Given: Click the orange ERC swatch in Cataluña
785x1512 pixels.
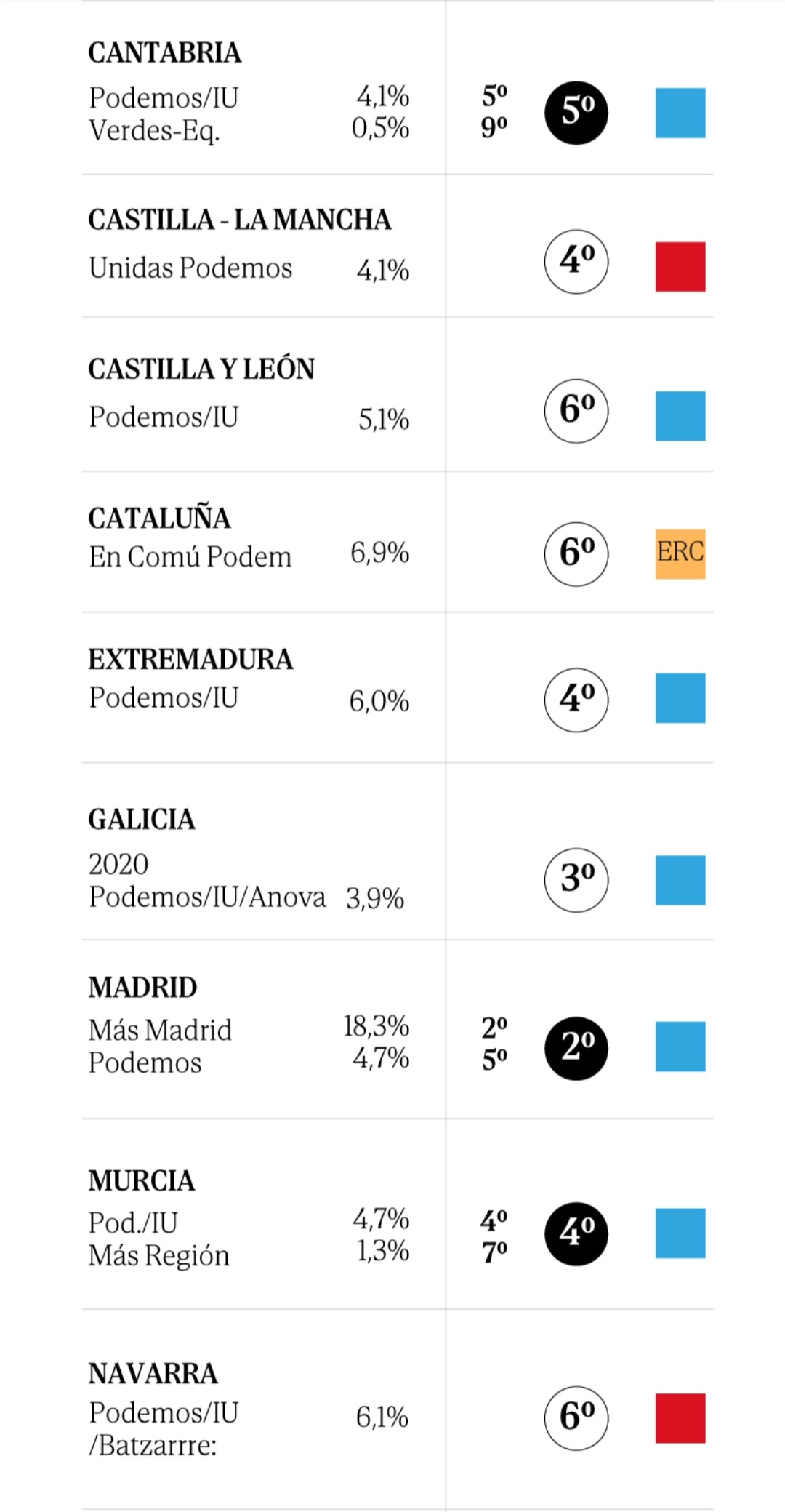Looking at the screenshot, I should [x=680, y=554].
